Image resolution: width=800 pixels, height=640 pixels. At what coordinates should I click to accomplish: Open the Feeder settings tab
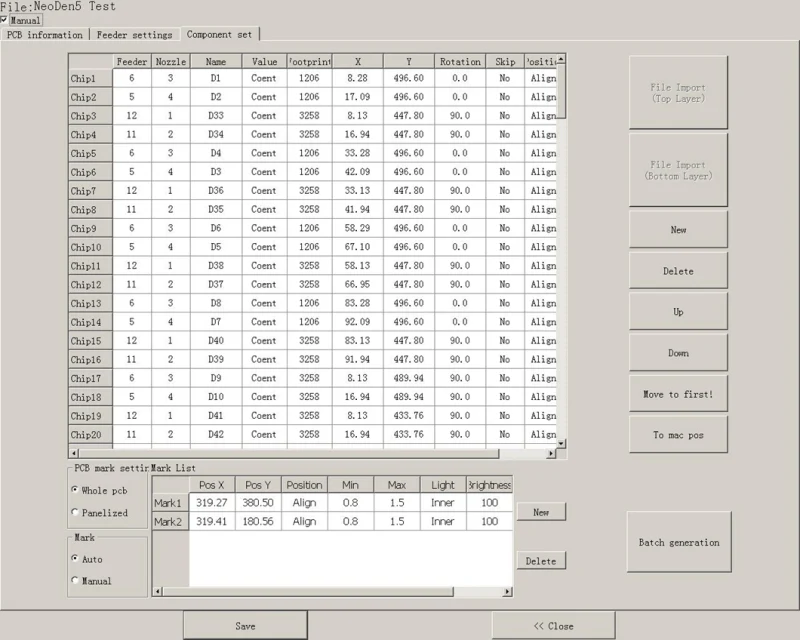pos(135,35)
